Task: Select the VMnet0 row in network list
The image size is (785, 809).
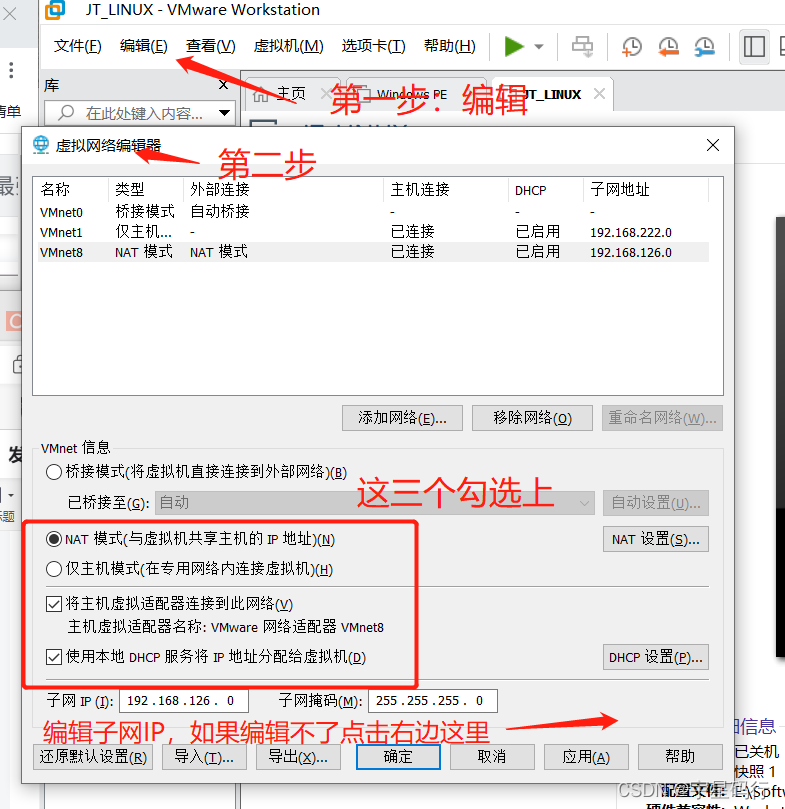Action: (373, 212)
